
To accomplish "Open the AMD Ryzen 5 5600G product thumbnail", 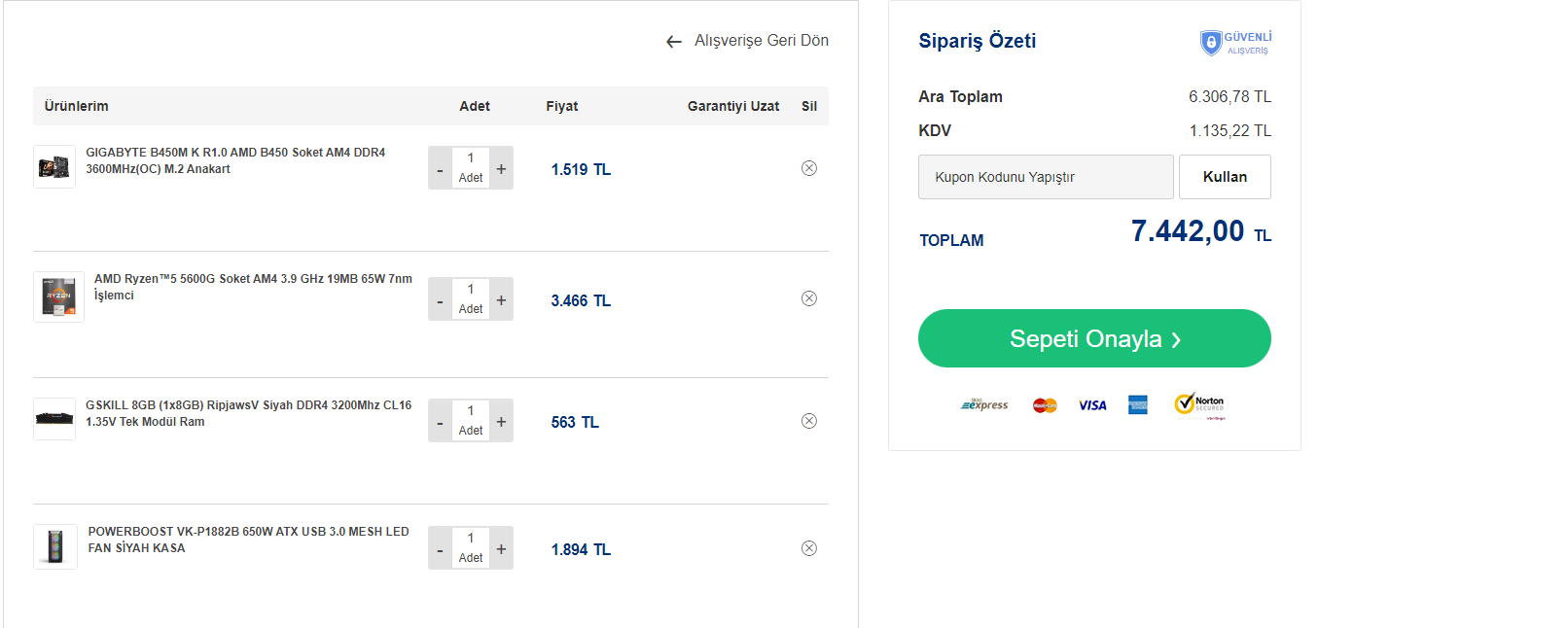I will [x=58, y=297].
